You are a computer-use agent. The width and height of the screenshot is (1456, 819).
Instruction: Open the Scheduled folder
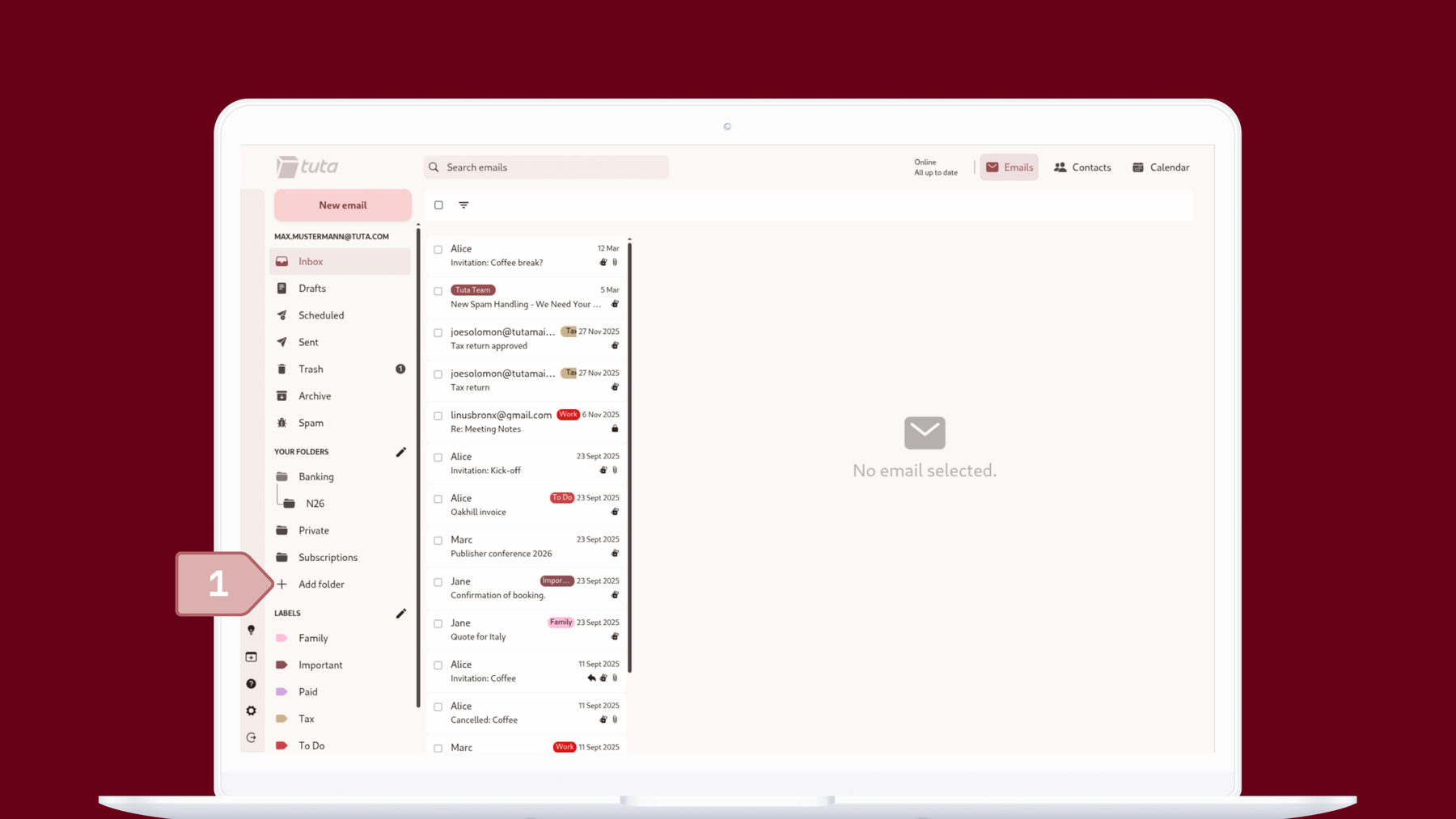[340, 315]
